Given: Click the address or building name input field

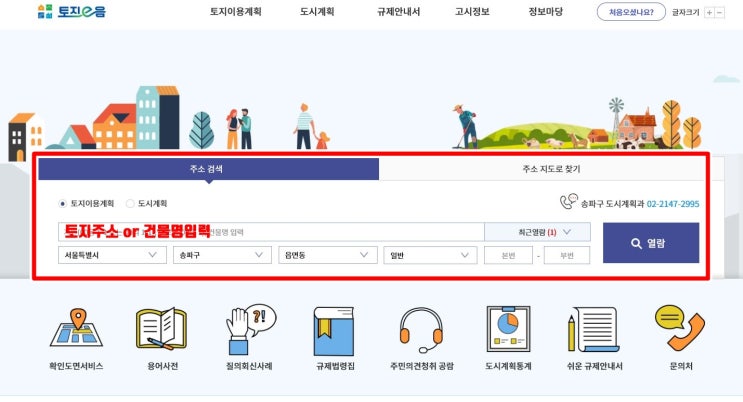Looking at the screenshot, I should pyautogui.click(x=271, y=232).
